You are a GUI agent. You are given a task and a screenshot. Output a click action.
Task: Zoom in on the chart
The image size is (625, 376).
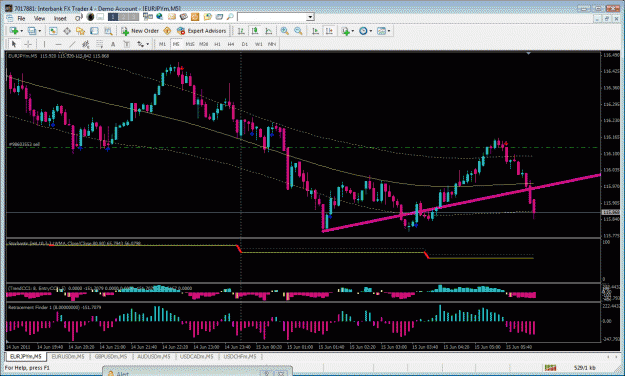tap(285, 31)
